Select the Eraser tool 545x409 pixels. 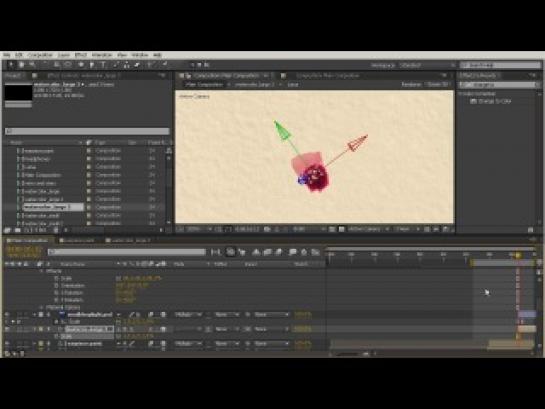(x=137, y=65)
